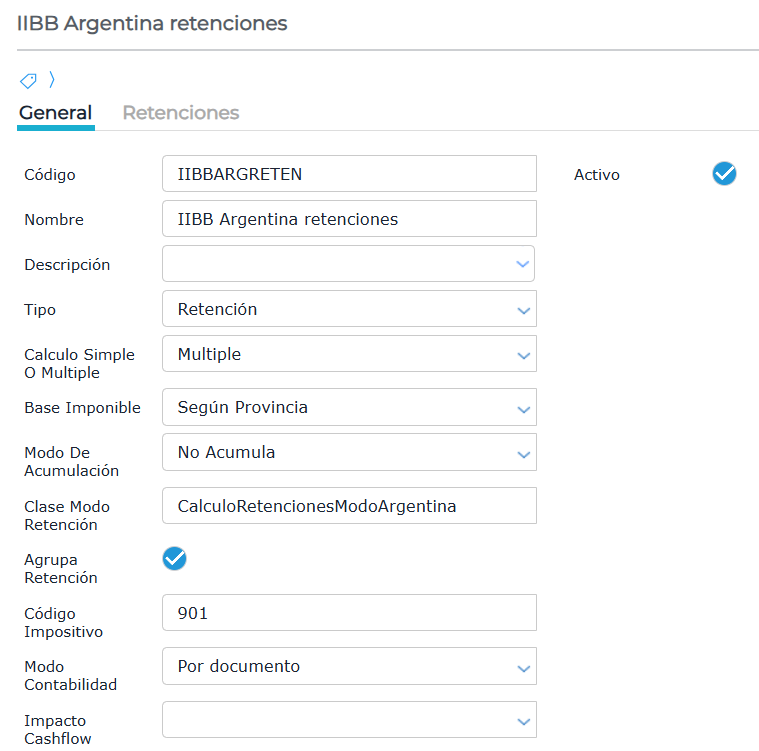This screenshot has height=751, width=759.
Task: Click the Por documento dropdown chevron
Action: [523, 669]
